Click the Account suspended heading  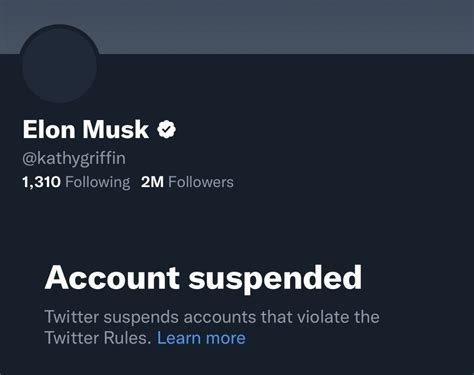(x=203, y=277)
